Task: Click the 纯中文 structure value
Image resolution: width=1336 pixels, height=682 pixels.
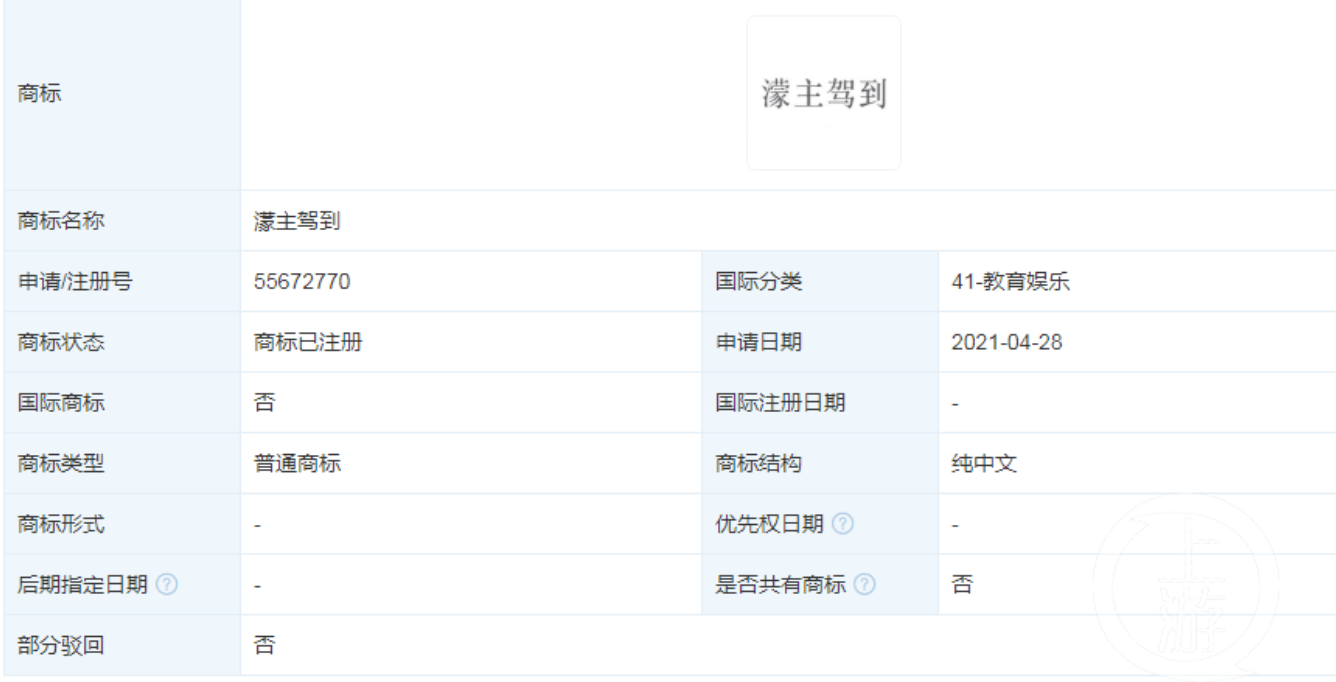Action: [984, 464]
